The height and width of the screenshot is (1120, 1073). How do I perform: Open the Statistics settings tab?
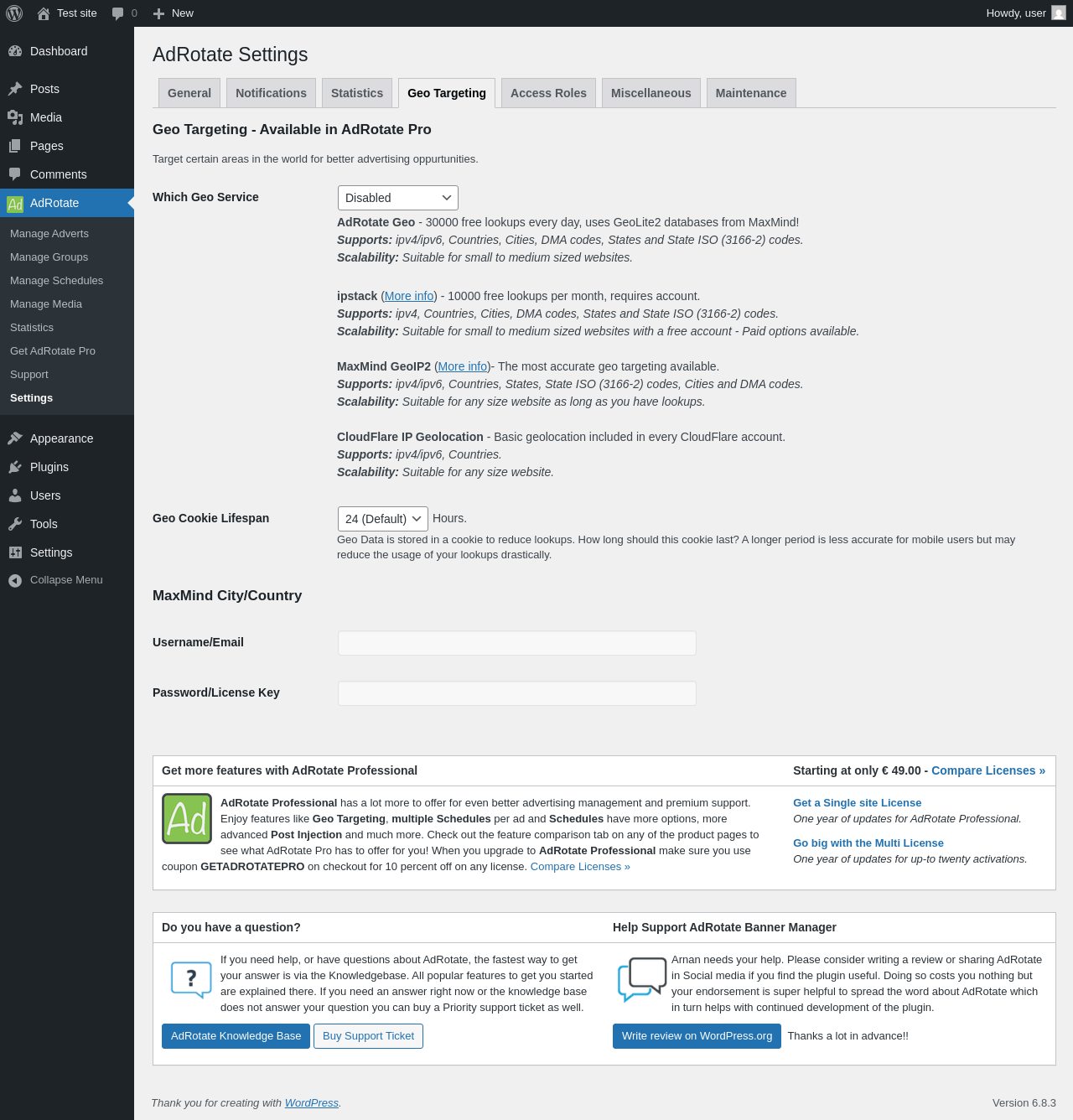coord(357,93)
